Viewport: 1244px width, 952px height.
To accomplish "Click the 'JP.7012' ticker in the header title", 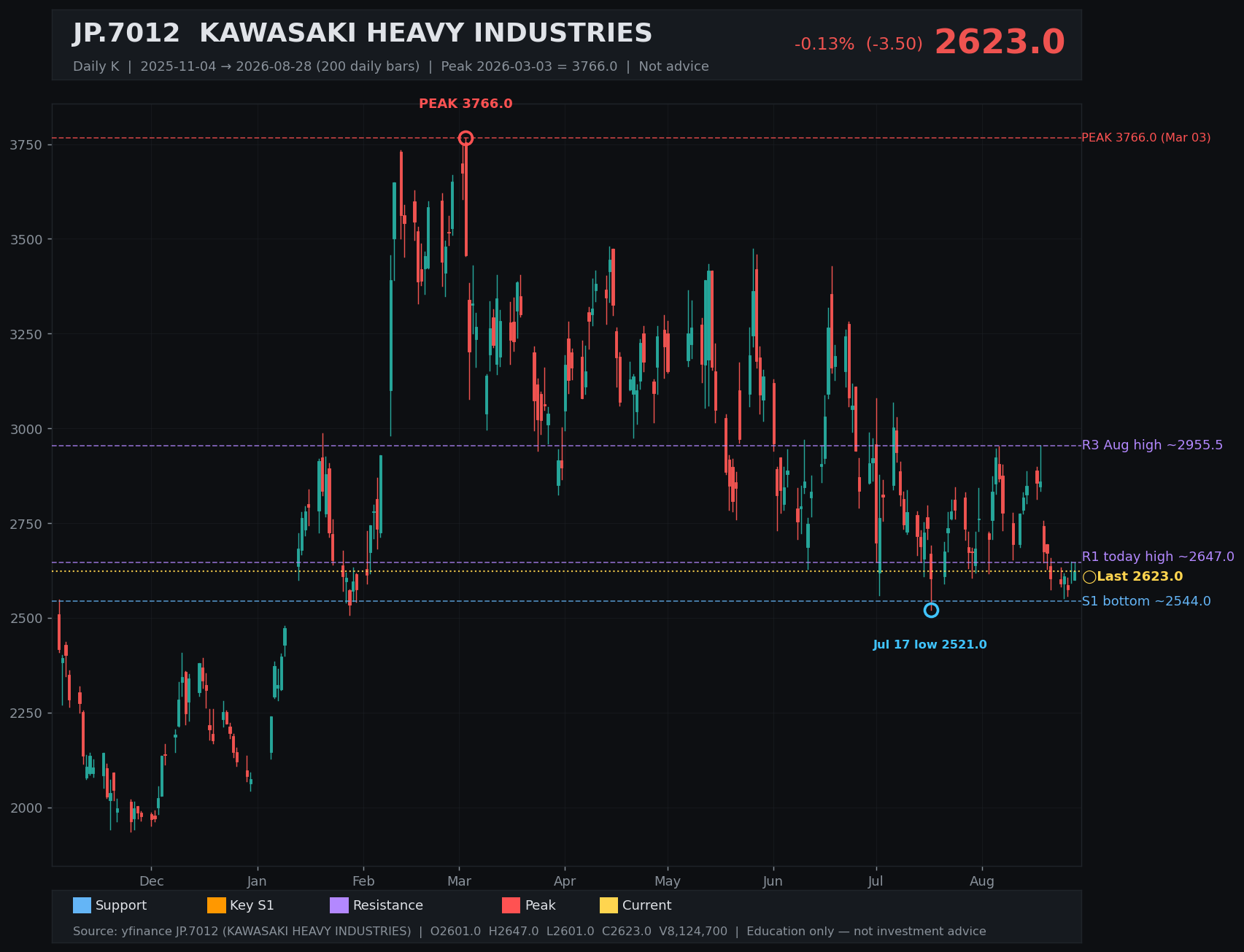I will [x=126, y=34].
